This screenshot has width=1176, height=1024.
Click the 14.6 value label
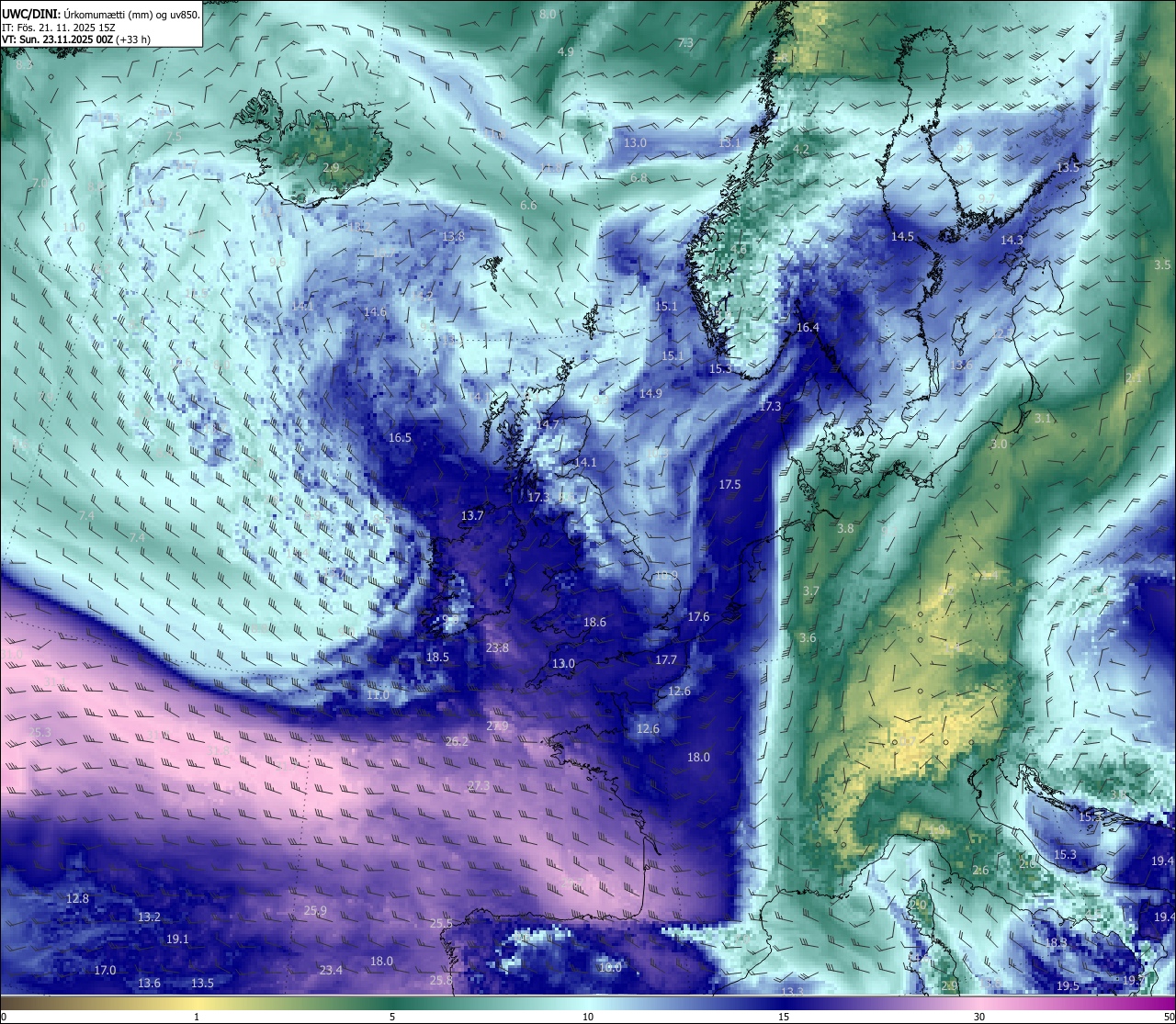click(375, 312)
